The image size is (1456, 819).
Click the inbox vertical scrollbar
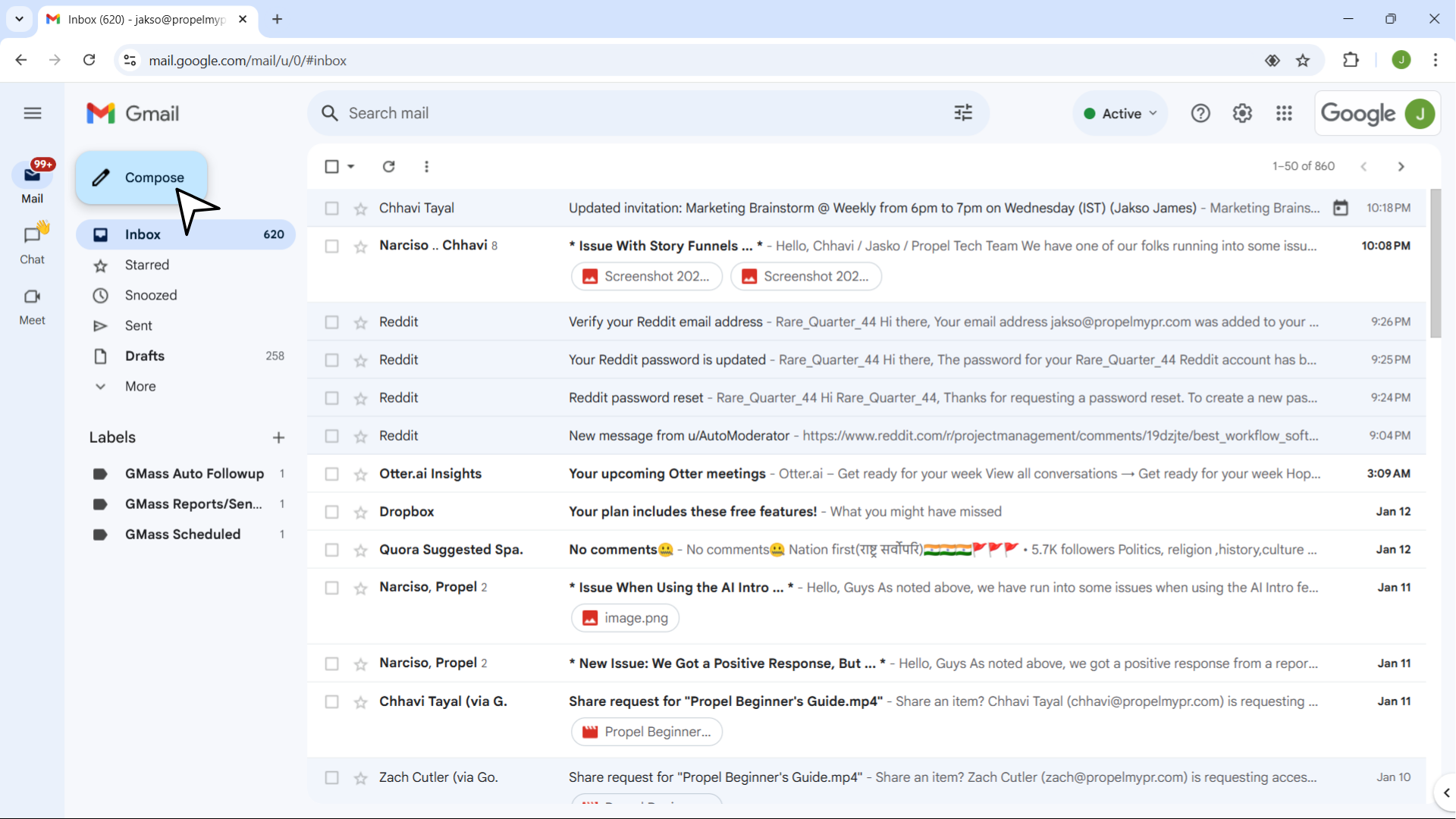point(1436,263)
